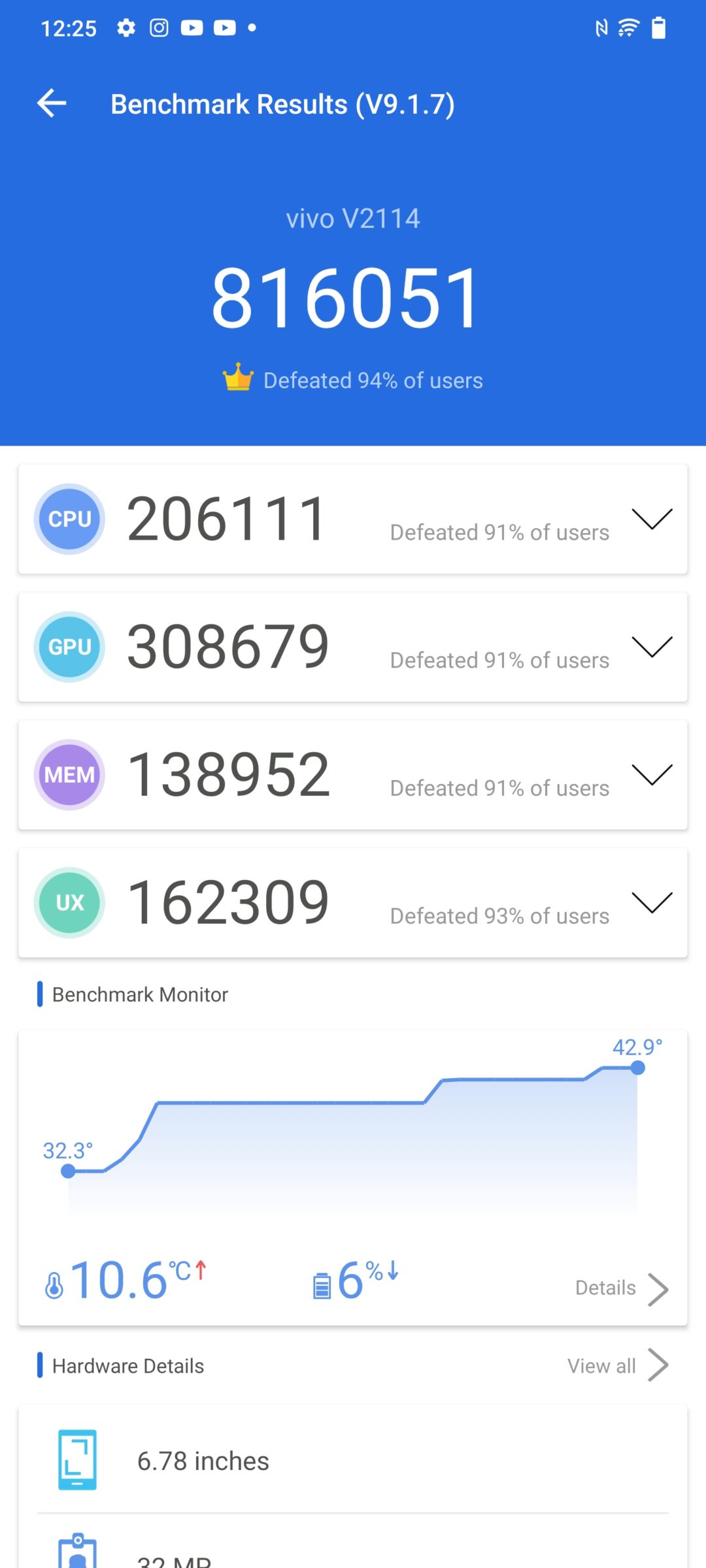This screenshot has height=1568, width=706.
Task: Open benchmark monitor Details
Action: [x=620, y=1288]
